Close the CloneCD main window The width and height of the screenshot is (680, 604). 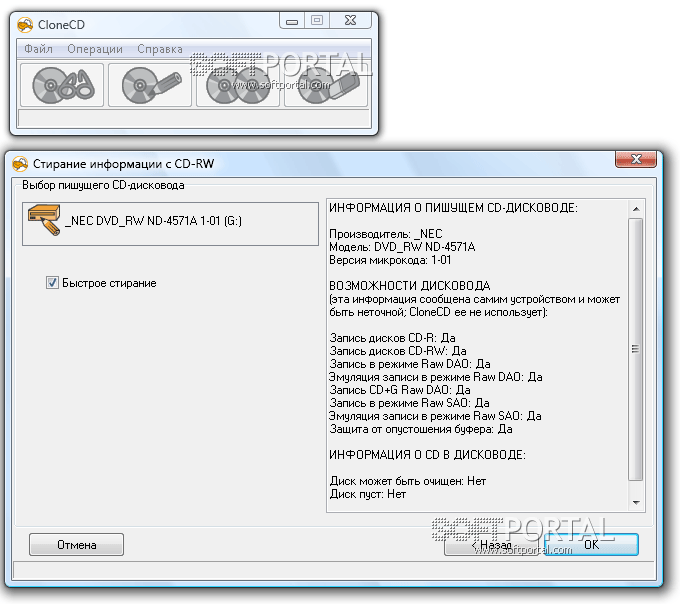pos(350,20)
